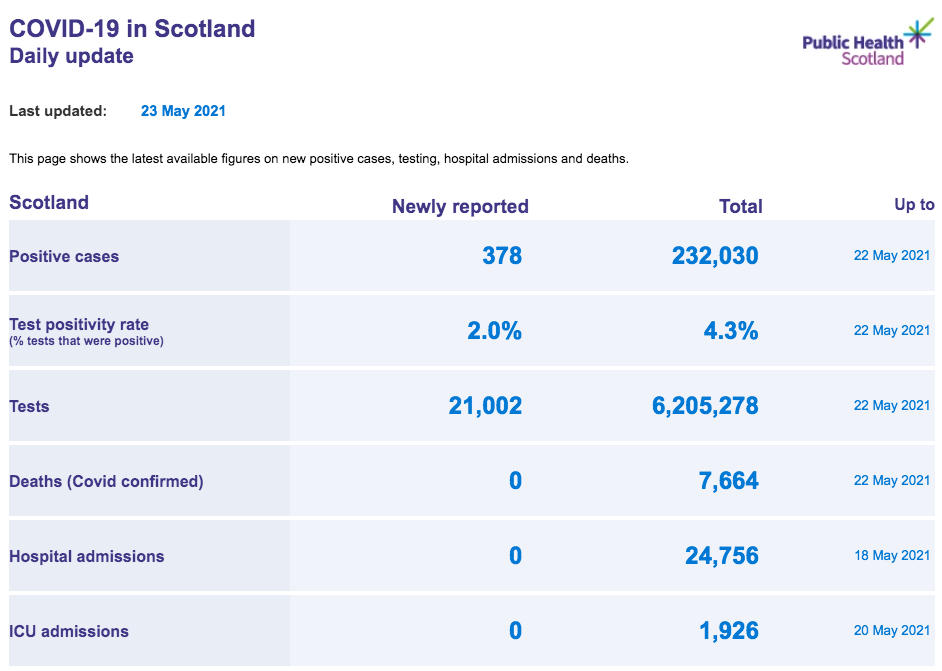
Task: Click the Positive cases row label
Action: (x=64, y=257)
